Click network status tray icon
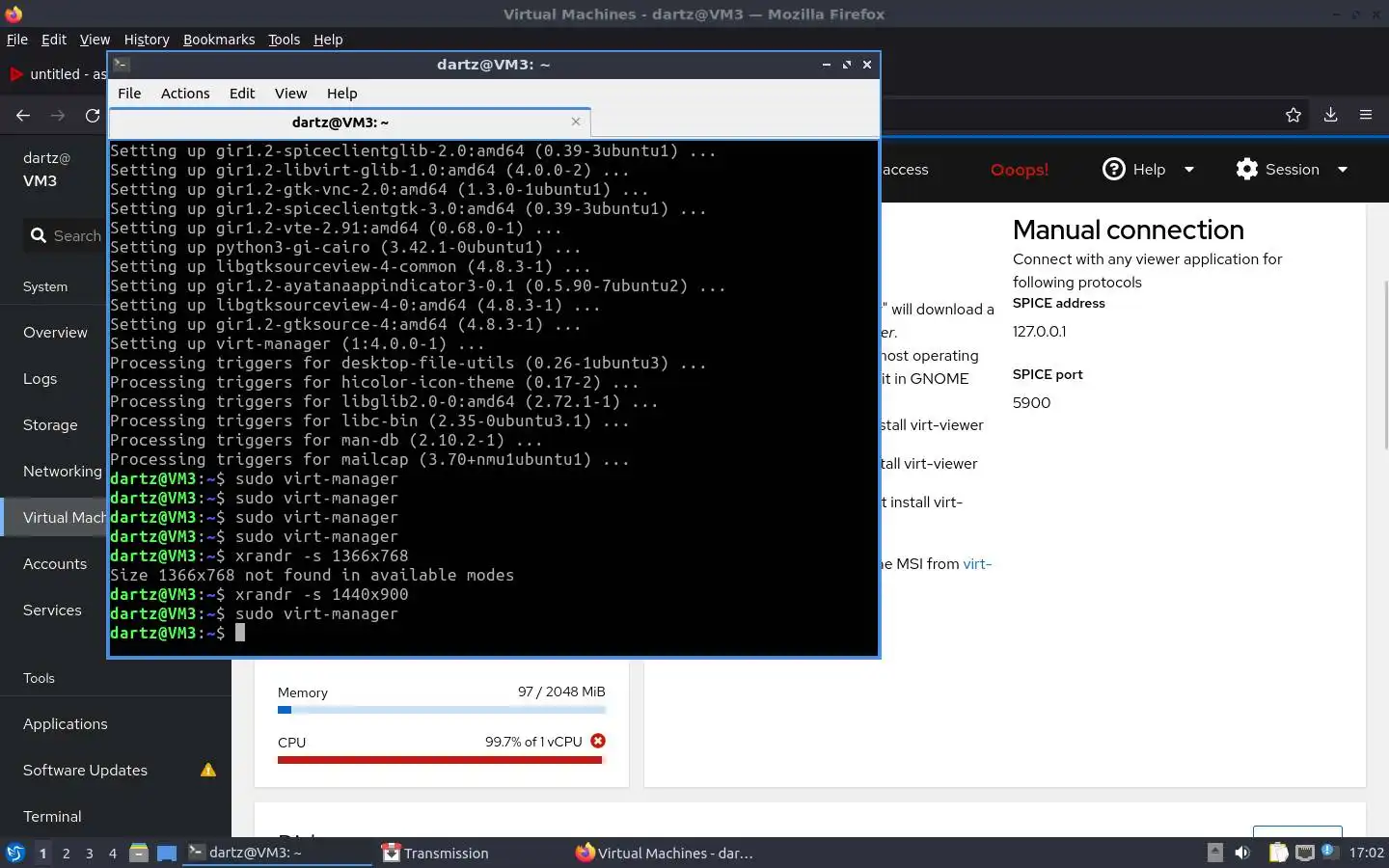This screenshot has width=1389, height=868. pyautogui.click(x=1304, y=853)
